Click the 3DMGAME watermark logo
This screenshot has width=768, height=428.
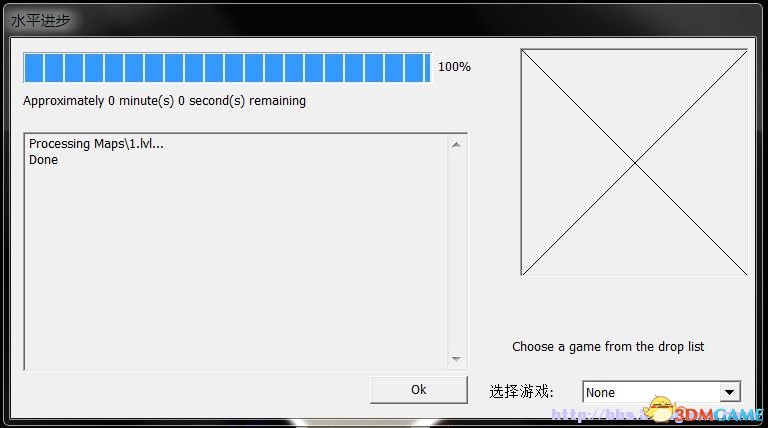click(722, 414)
